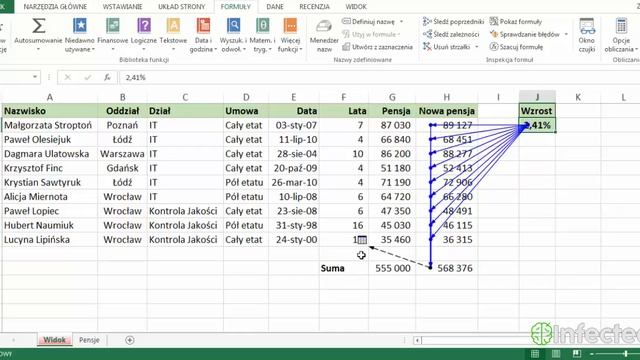The image size is (640, 360).
Task: Select cell Lucyna Lipińska
Action: (50, 240)
